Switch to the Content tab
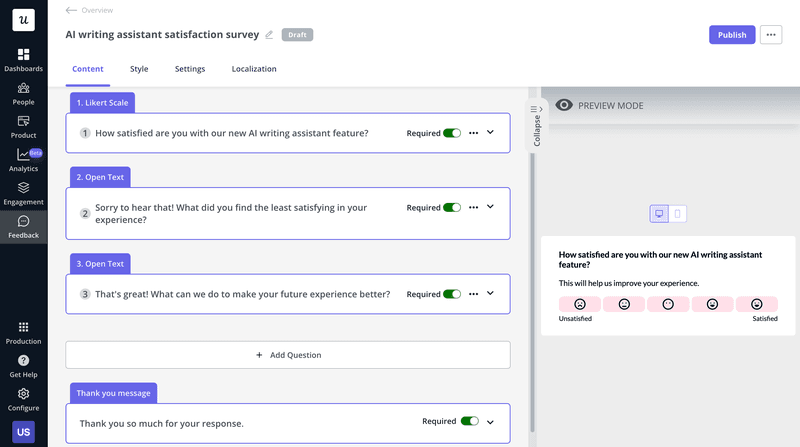This screenshot has height=447, width=800. coord(88,69)
